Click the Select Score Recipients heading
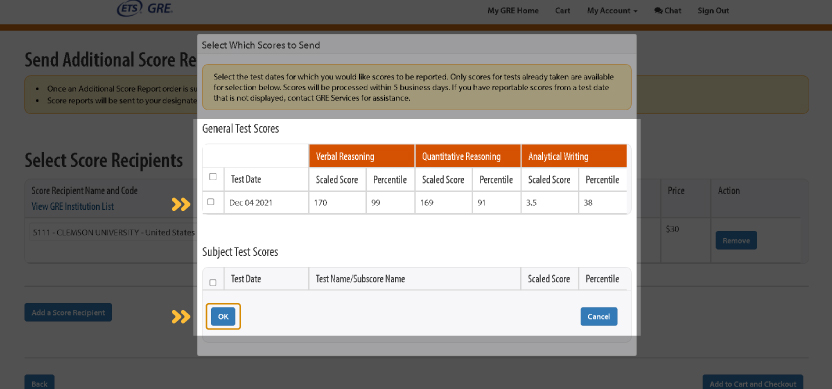 [103, 160]
